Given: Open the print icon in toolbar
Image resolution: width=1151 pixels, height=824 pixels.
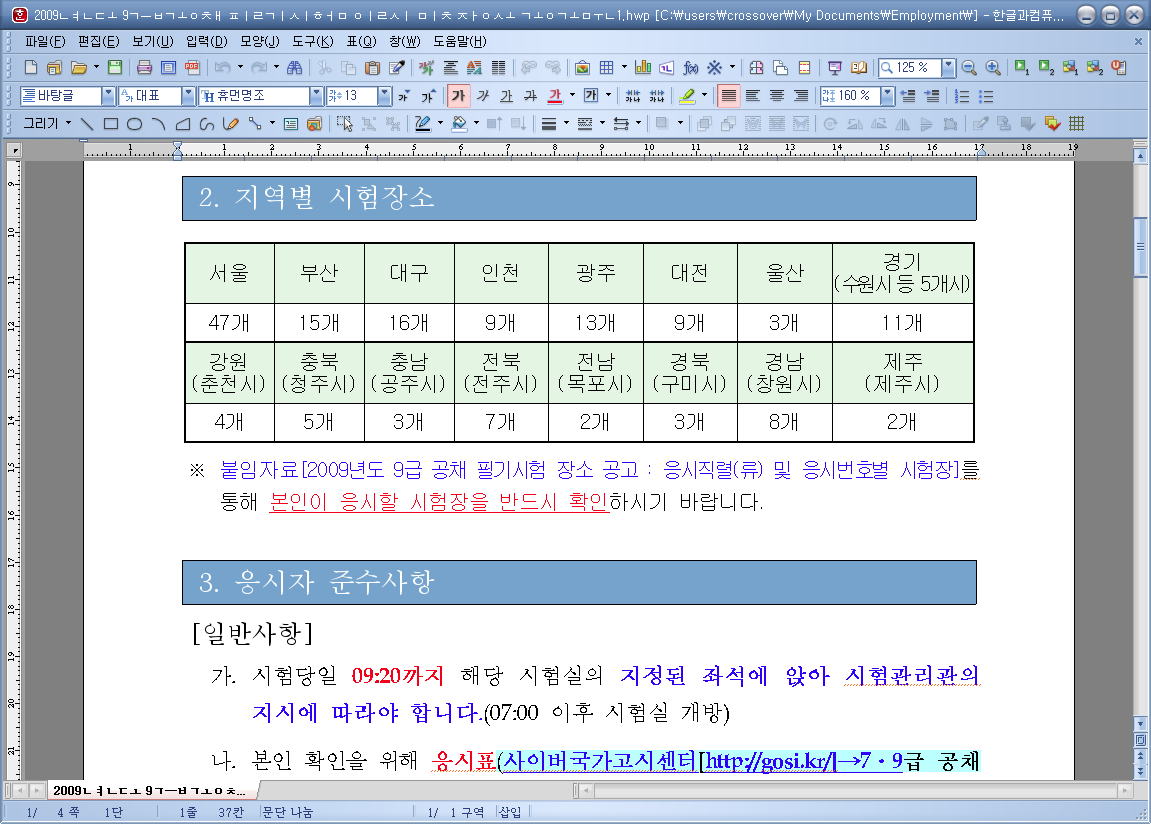Looking at the screenshot, I should point(144,68).
